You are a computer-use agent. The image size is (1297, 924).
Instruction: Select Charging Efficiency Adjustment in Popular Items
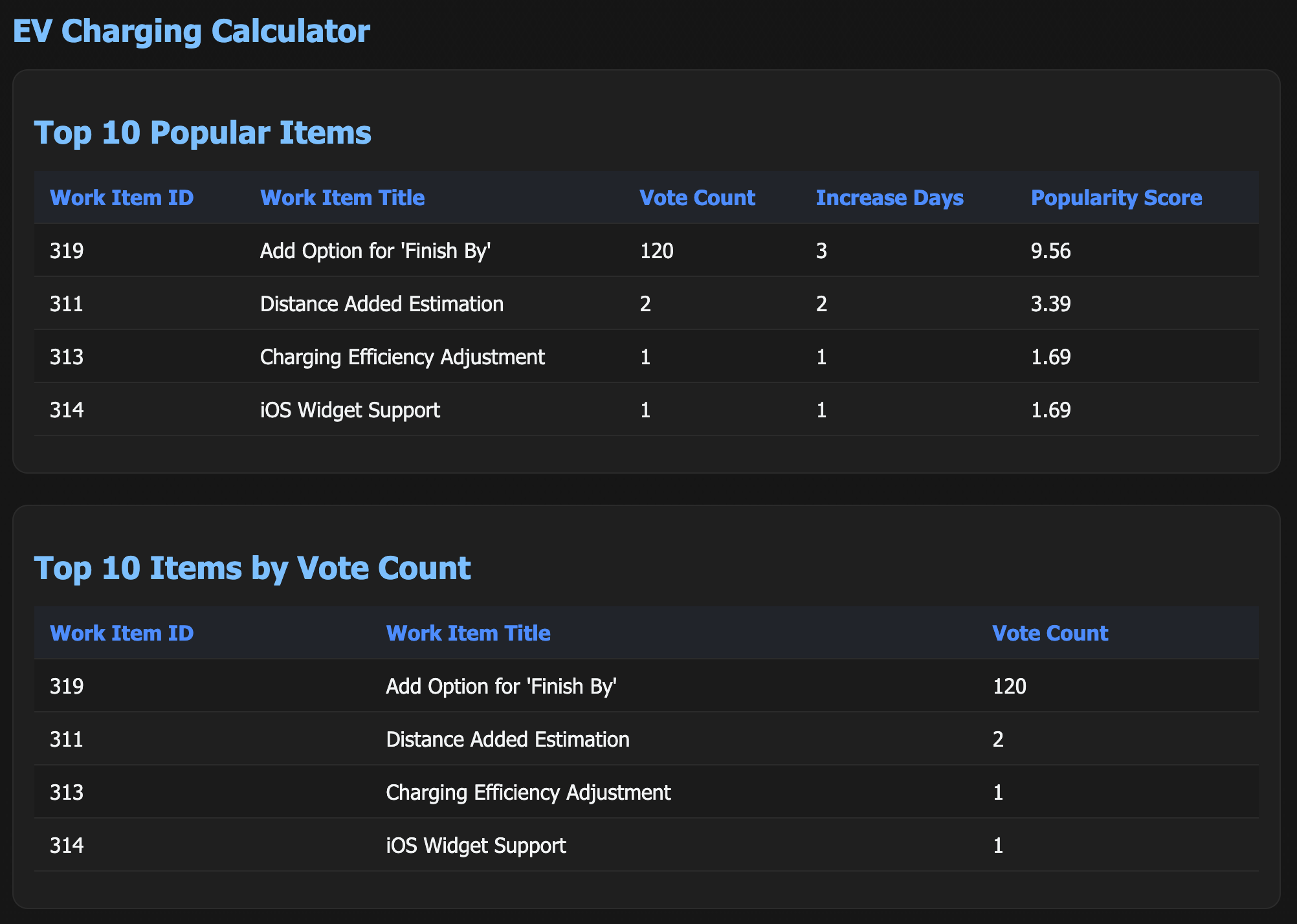402,357
